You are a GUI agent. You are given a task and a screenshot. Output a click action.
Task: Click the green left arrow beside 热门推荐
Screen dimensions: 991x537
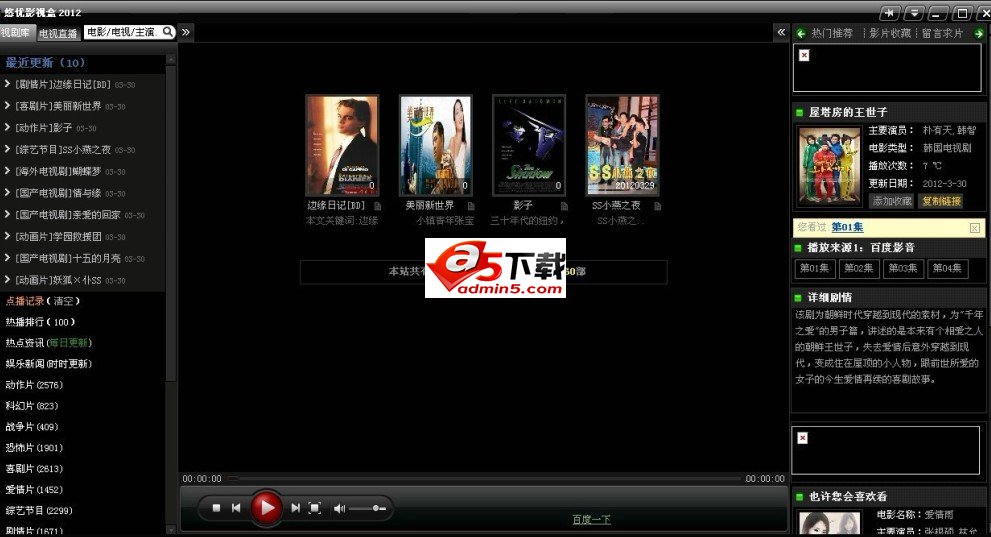(801, 33)
